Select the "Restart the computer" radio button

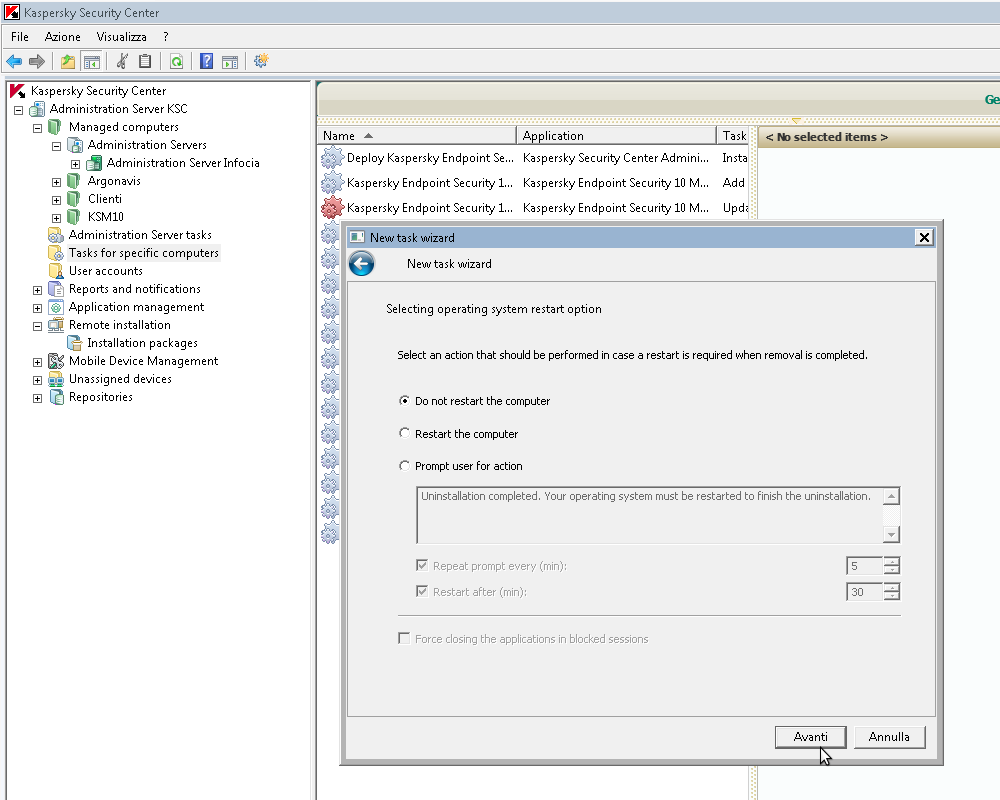(404, 433)
